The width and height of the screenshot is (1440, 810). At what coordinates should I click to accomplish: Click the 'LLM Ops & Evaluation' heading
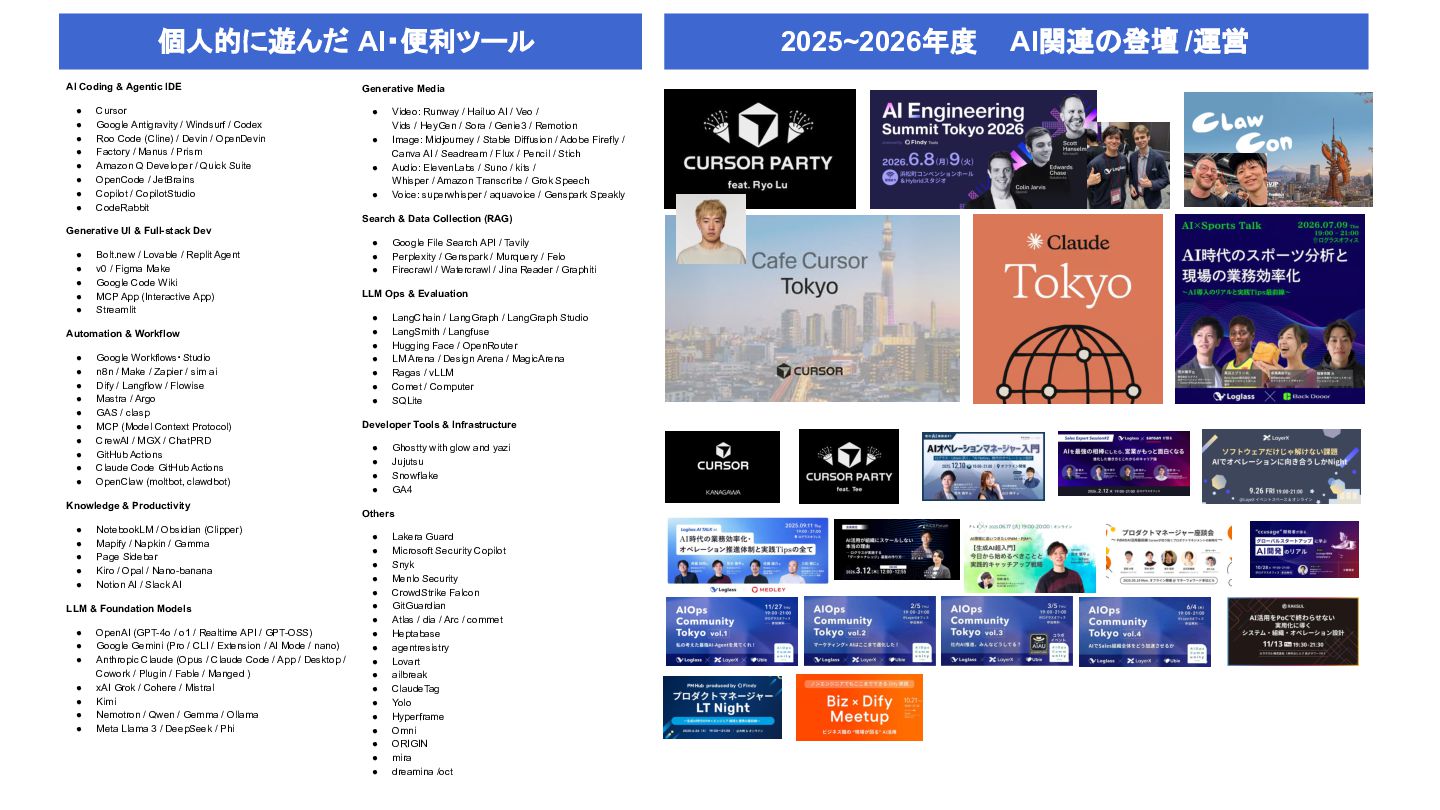pos(415,294)
